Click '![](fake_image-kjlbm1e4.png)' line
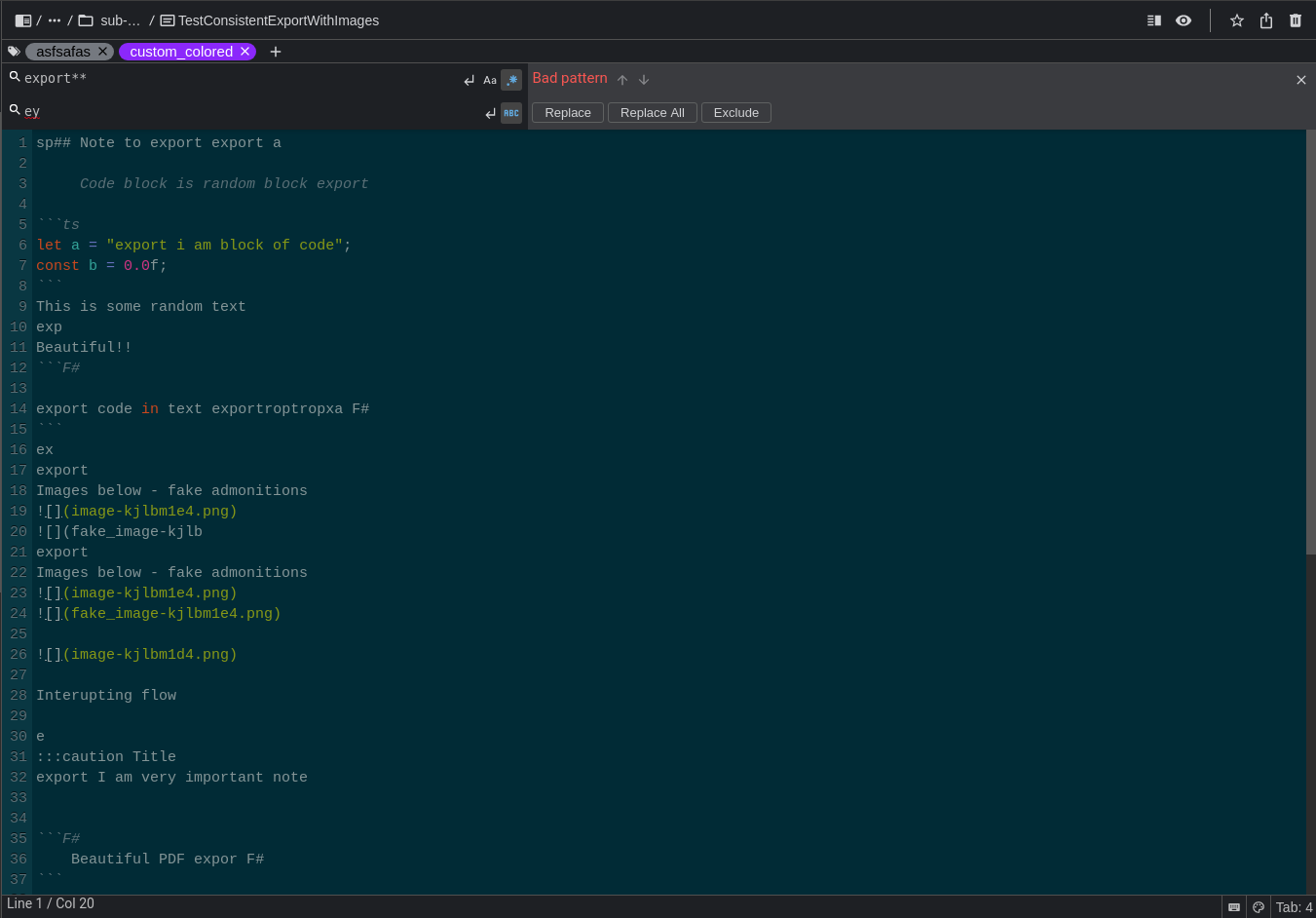The width and height of the screenshot is (1316, 918). point(159,614)
